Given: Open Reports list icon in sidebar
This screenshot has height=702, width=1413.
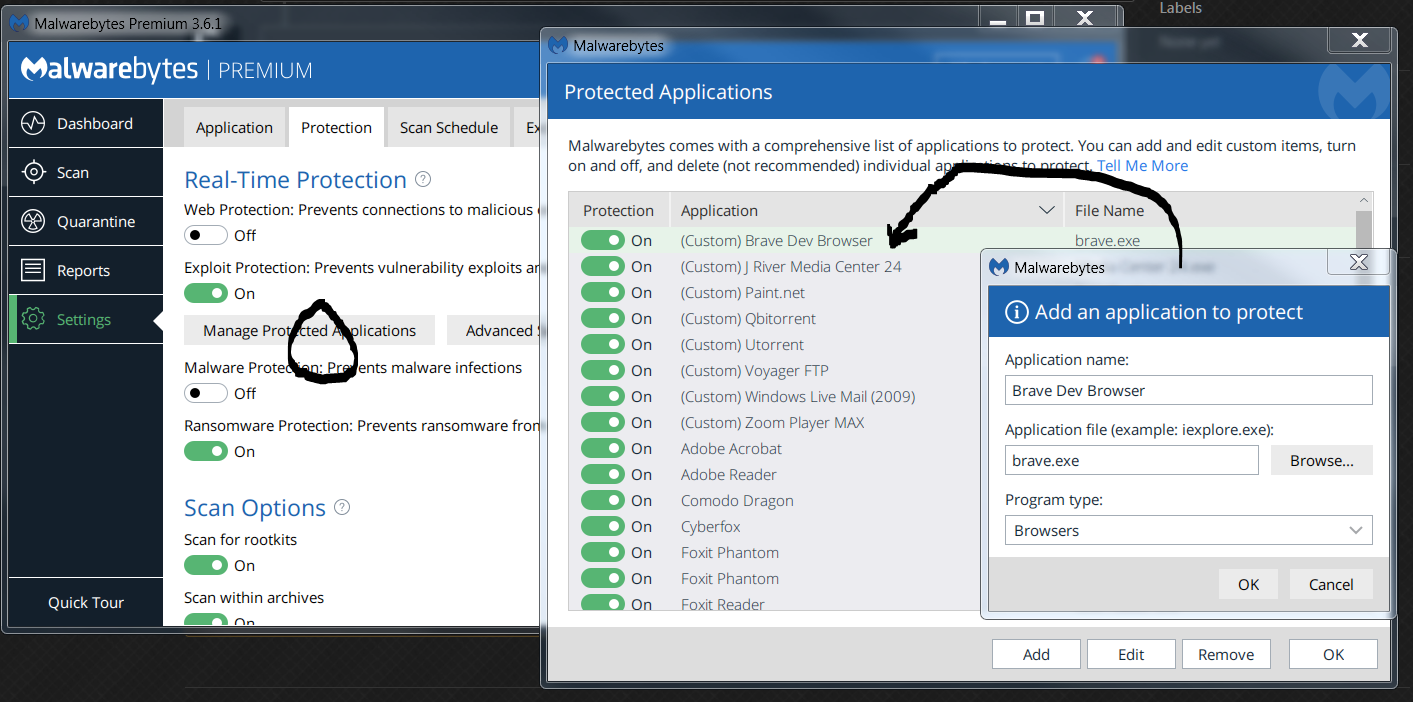Looking at the screenshot, I should pos(34,270).
